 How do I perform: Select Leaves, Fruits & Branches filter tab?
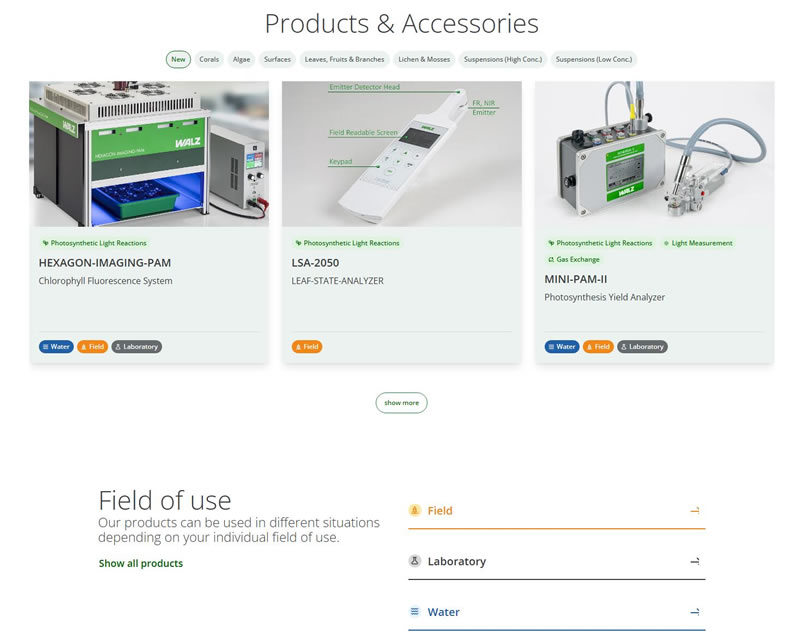pyautogui.click(x=344, y=59)
